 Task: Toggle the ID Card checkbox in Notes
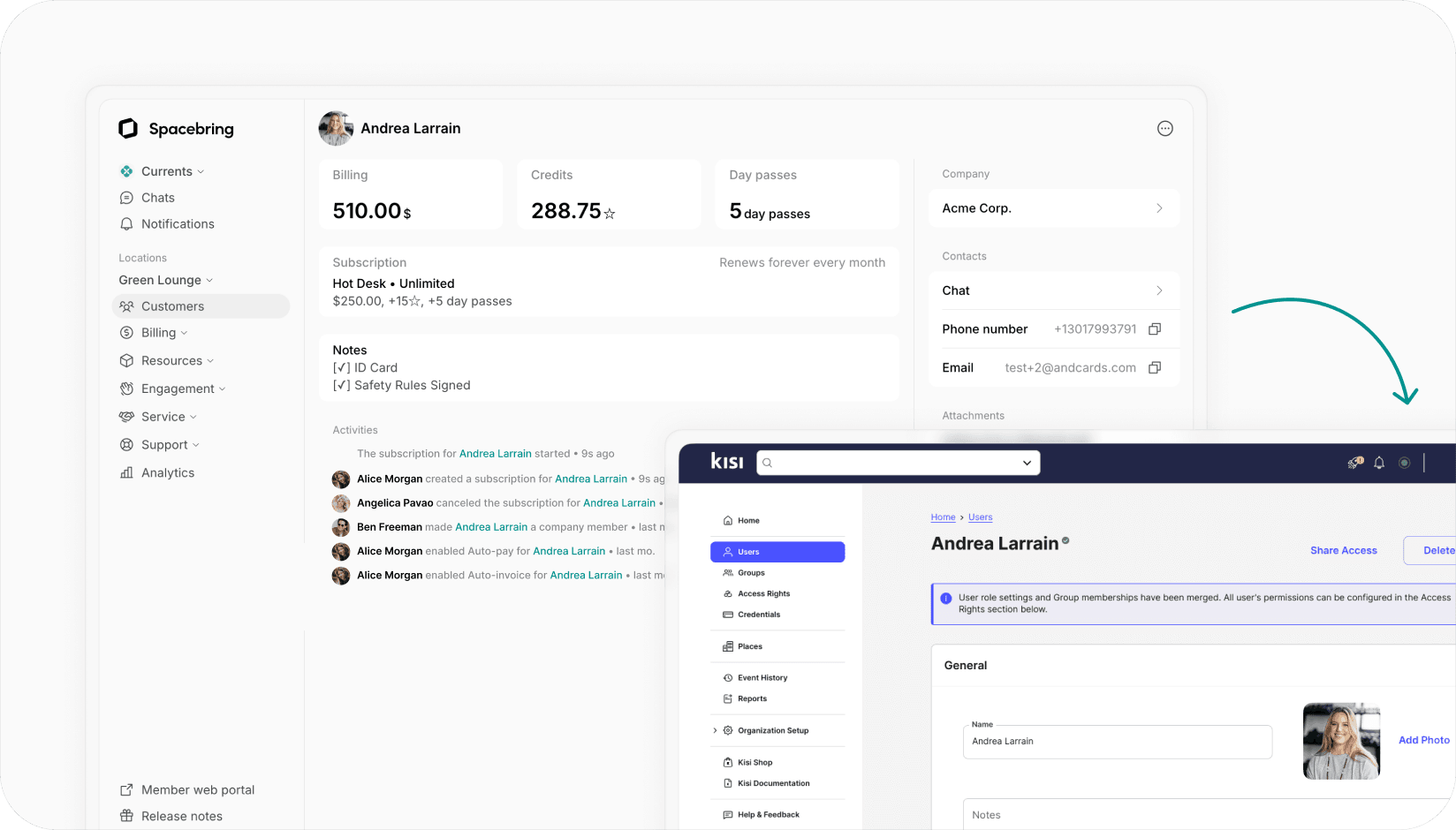click(339, 367)
